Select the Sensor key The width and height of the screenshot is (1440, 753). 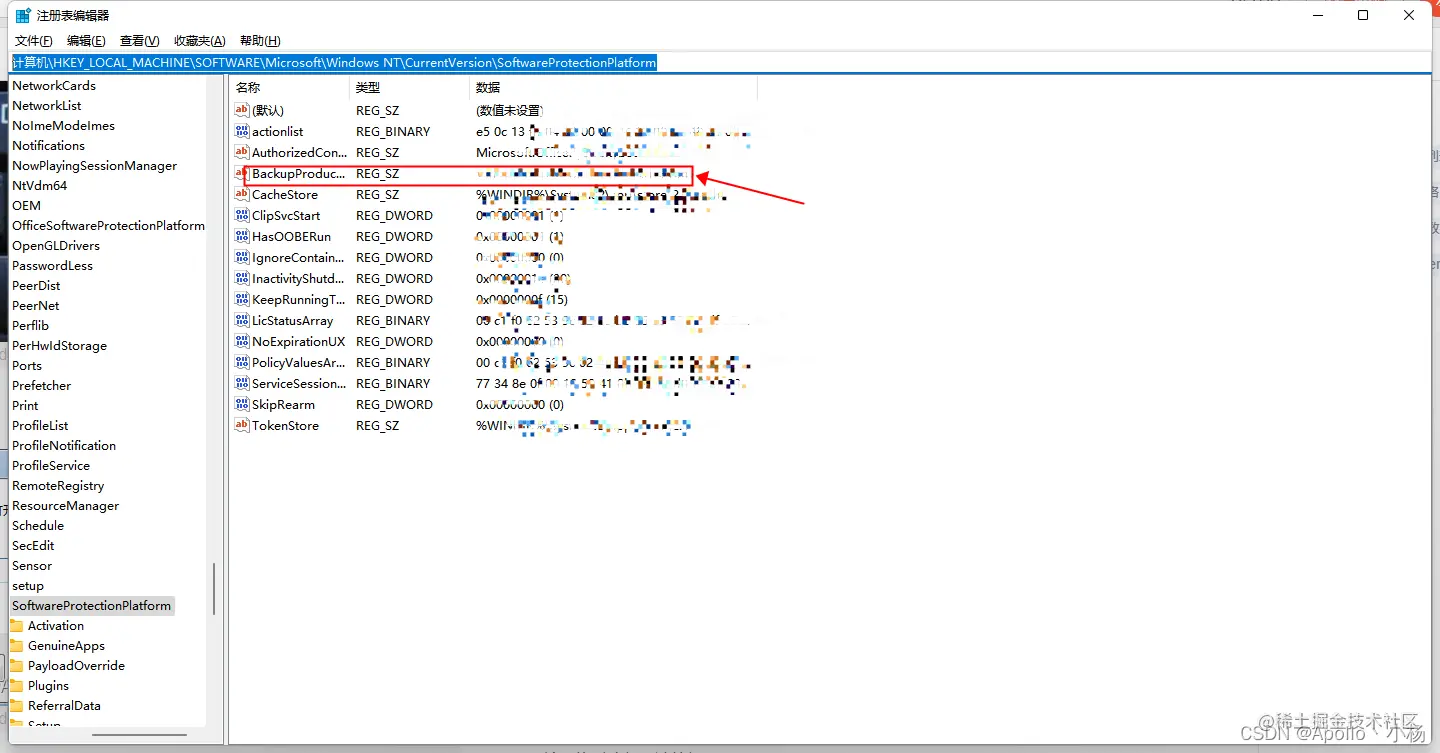tap(32, 565)
